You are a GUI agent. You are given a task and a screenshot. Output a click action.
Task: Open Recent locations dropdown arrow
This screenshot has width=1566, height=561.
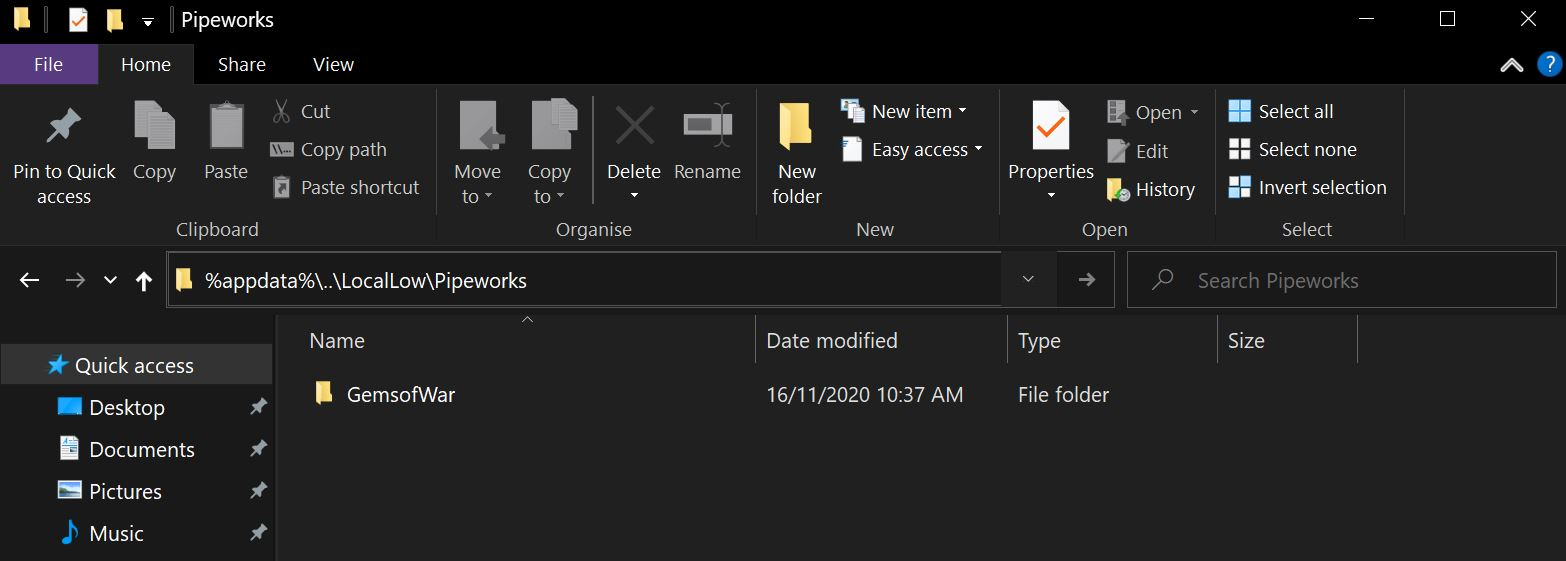(110, 280)
